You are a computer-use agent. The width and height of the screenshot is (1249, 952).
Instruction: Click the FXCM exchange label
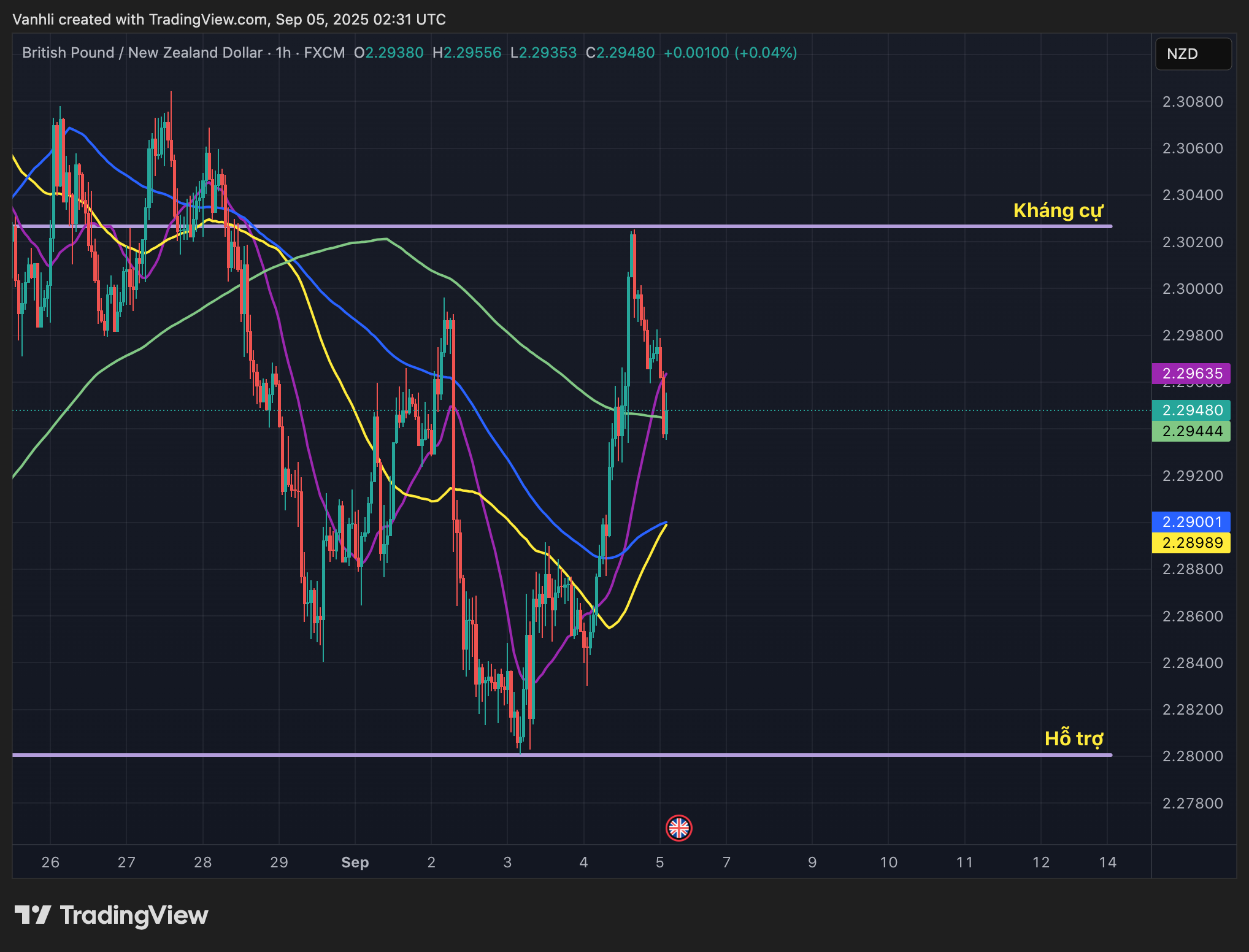(325, 53)
